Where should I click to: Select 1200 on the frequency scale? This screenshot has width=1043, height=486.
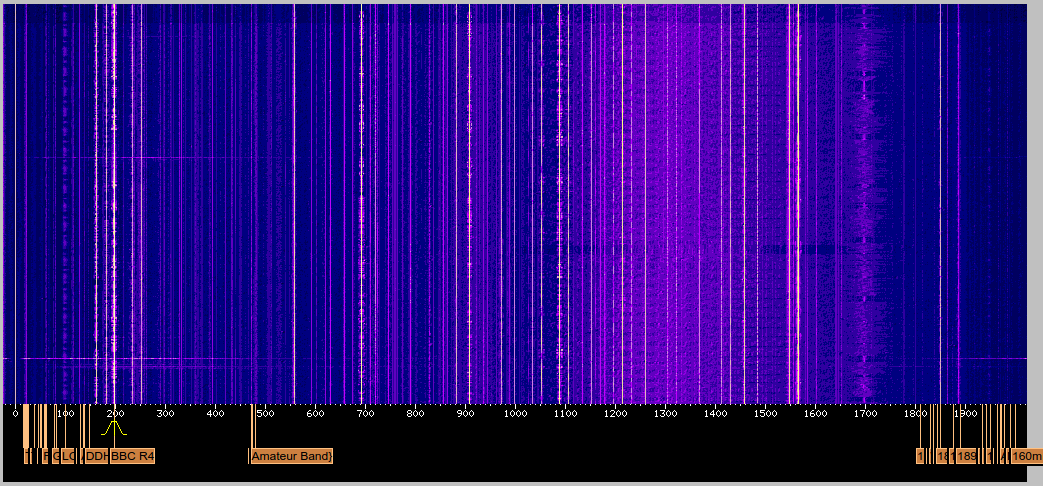(x=615, y=413)
